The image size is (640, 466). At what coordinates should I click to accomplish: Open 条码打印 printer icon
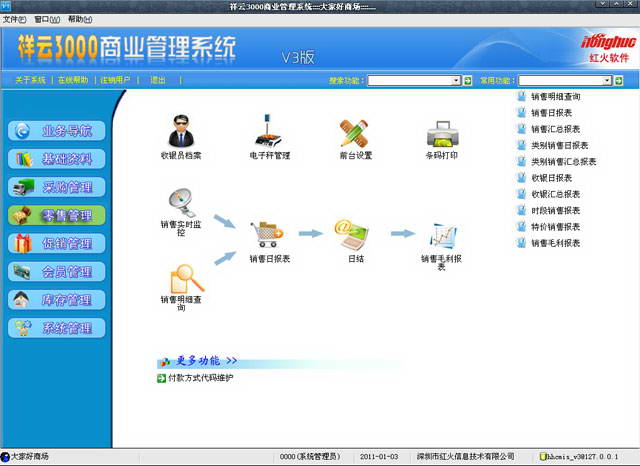point(442,134)
